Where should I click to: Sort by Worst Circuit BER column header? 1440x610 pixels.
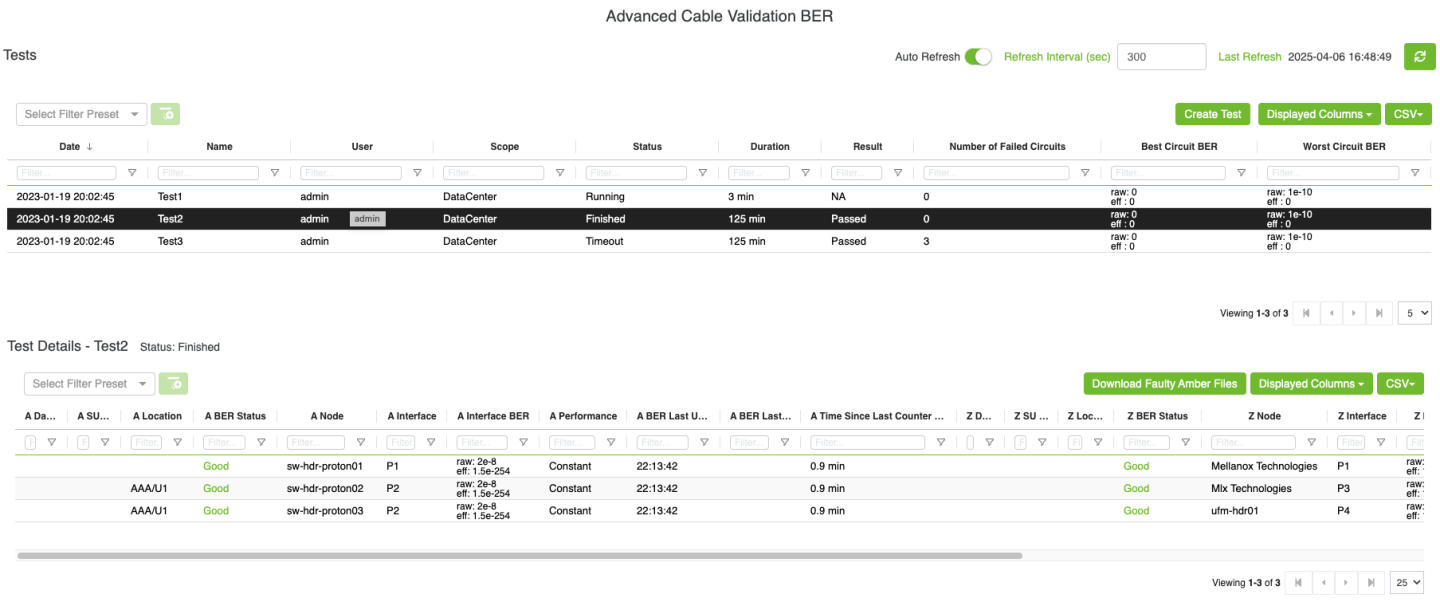click(x=1343, y=146)
